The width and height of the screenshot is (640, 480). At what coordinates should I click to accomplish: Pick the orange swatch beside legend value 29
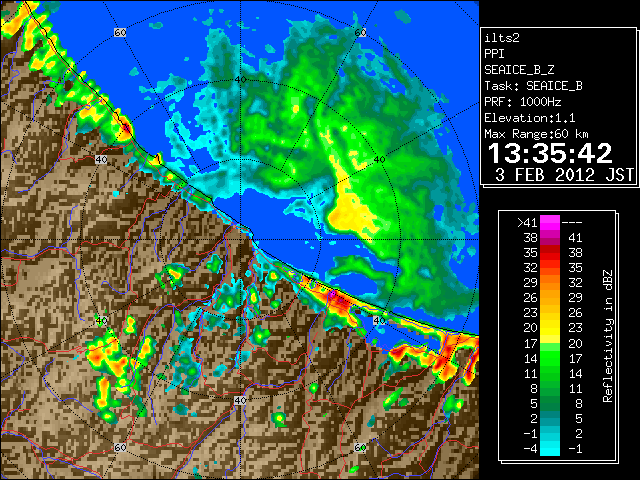tap(550, 283)
